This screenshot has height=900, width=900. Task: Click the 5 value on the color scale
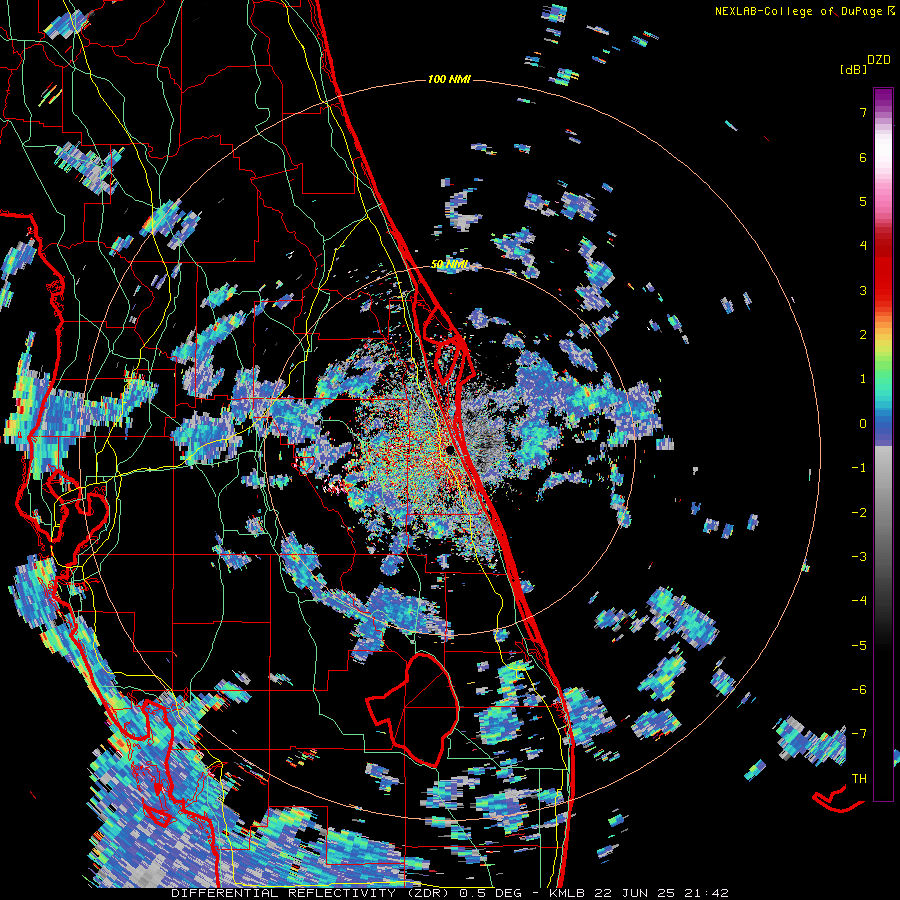863,201
